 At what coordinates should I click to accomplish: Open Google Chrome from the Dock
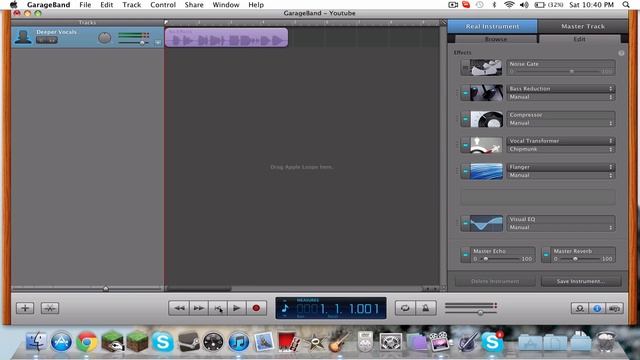(87, 342)
